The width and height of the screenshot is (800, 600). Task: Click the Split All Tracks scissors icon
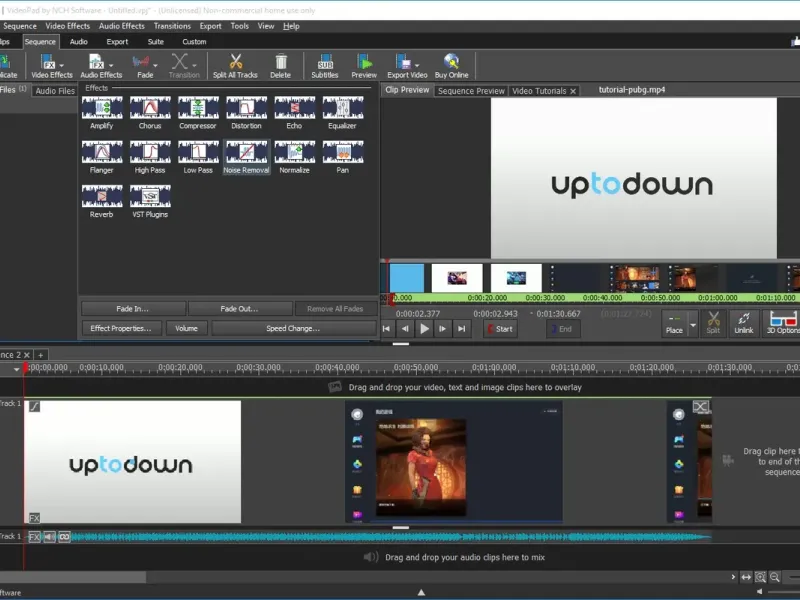[235, 62]
